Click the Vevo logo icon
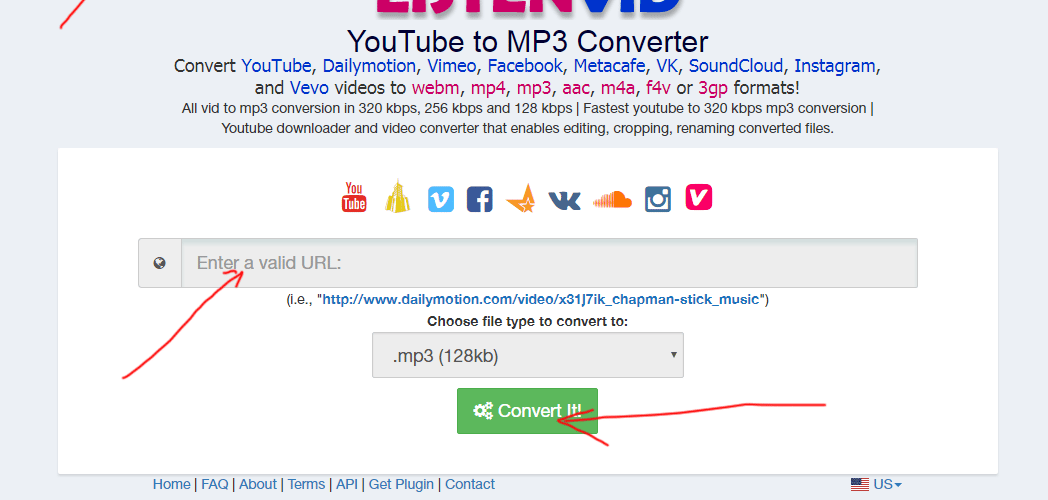The width and height of the screenshot is (1048, 500). pos(698,197)
